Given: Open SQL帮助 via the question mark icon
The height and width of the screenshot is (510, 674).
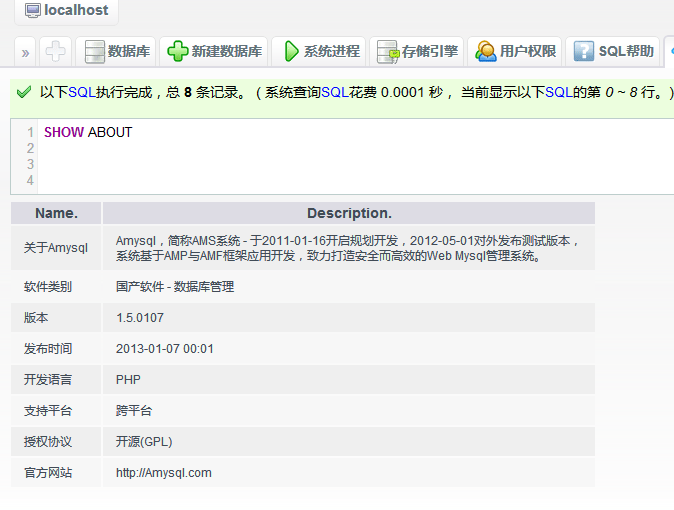Looking at the screenshot, I should pos(584,51).
